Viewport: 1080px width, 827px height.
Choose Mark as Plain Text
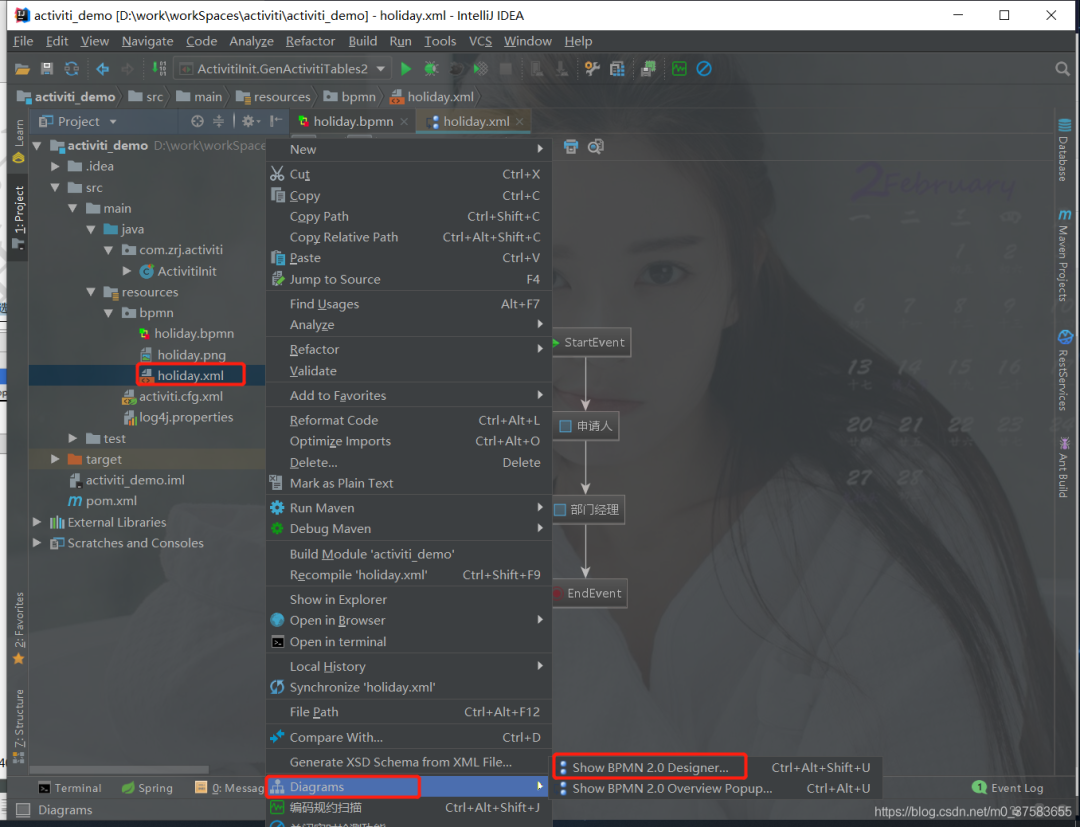(x=409, y=483)
